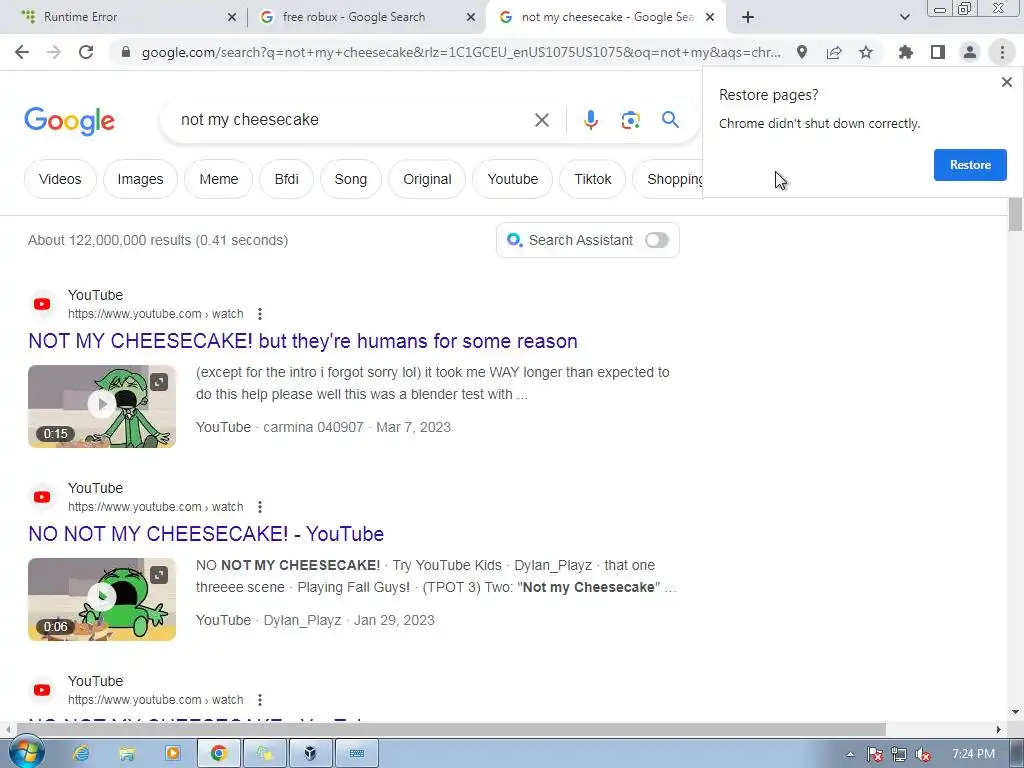Open more options for first YouTube result
The image size is (1024, 768).
260,314
